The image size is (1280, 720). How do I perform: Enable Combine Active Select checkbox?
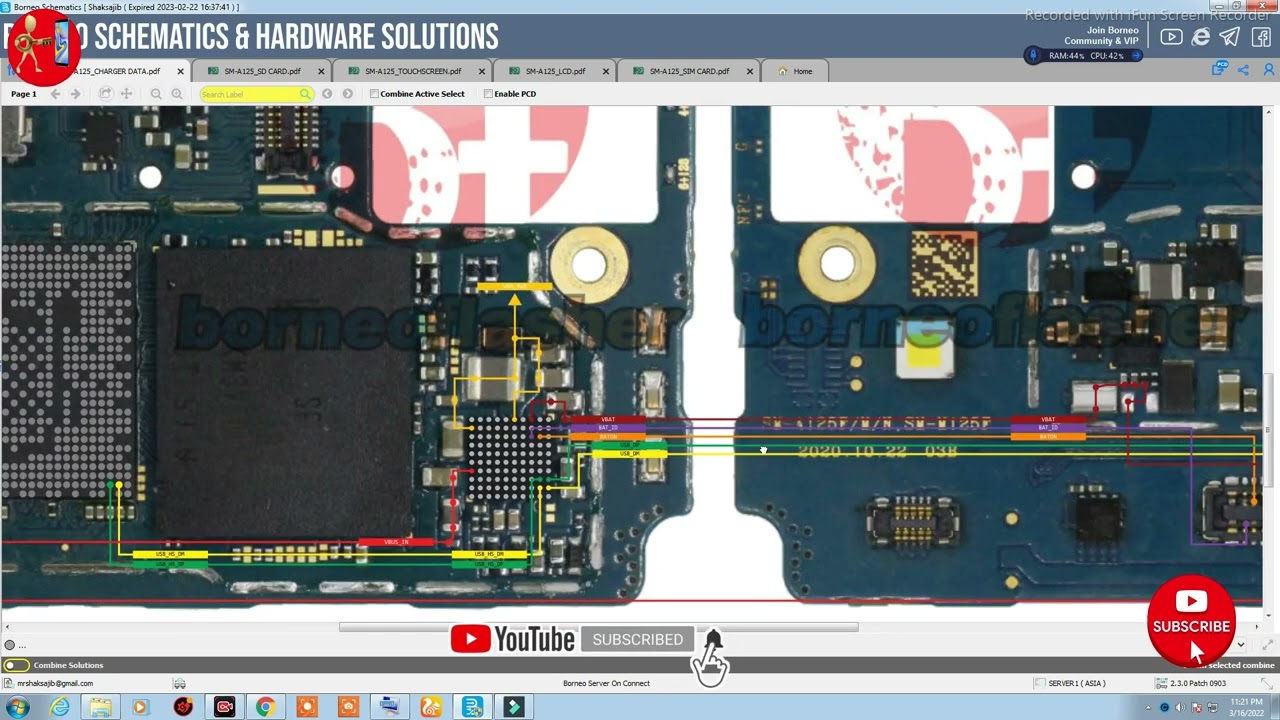(x=374, y=94)
